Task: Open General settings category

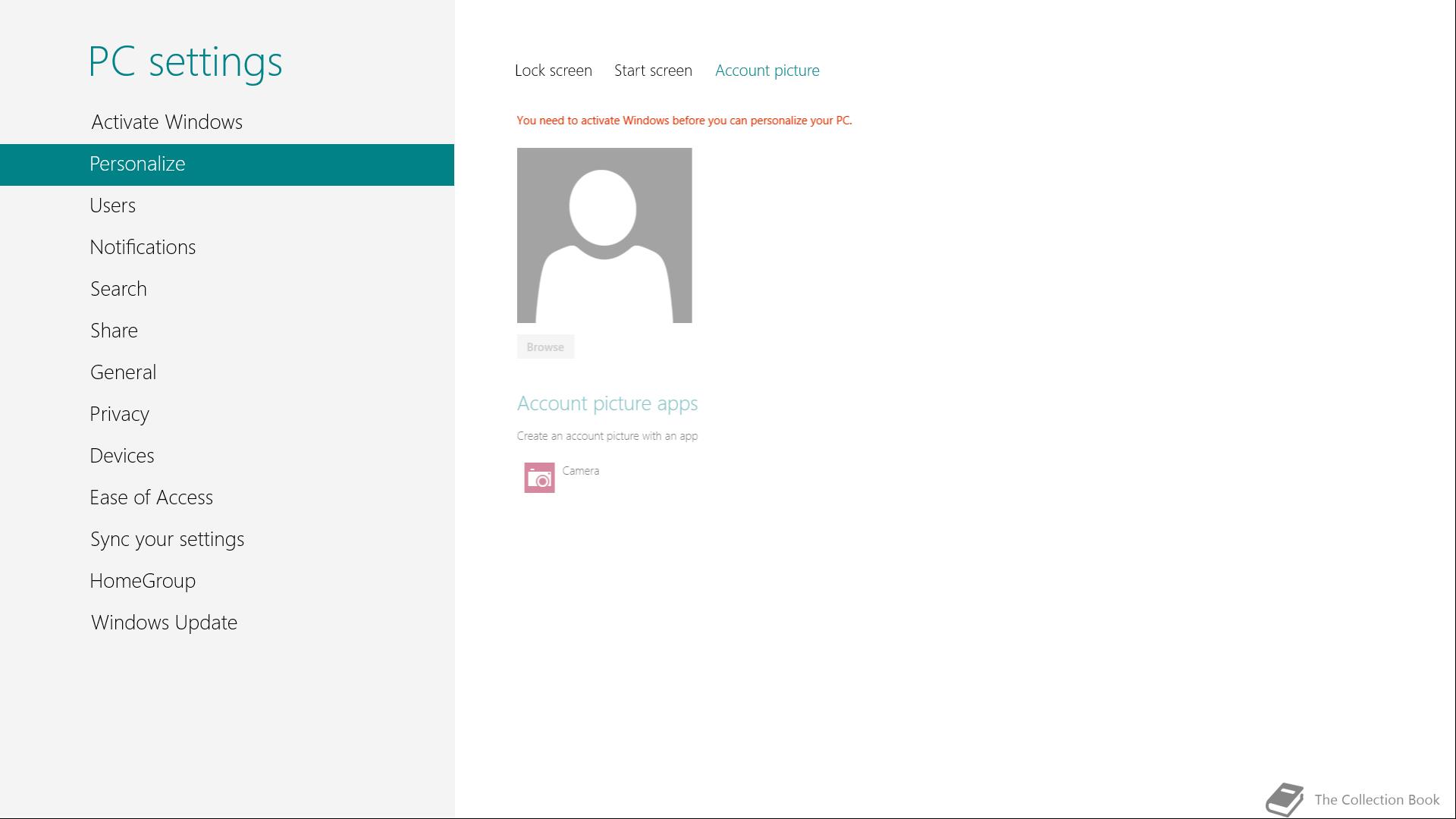Action: point(227,372)
